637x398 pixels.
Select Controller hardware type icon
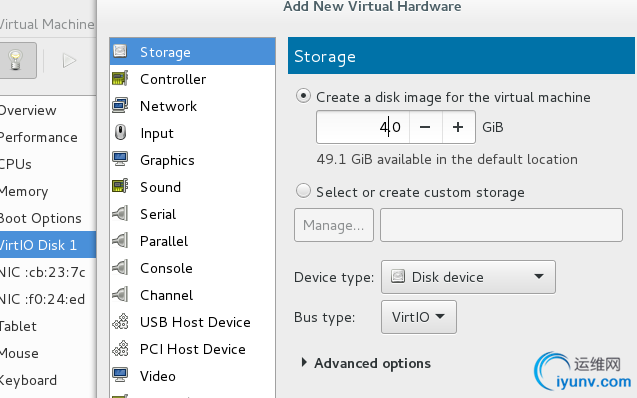pyautogui.click(x=120, y=78)
